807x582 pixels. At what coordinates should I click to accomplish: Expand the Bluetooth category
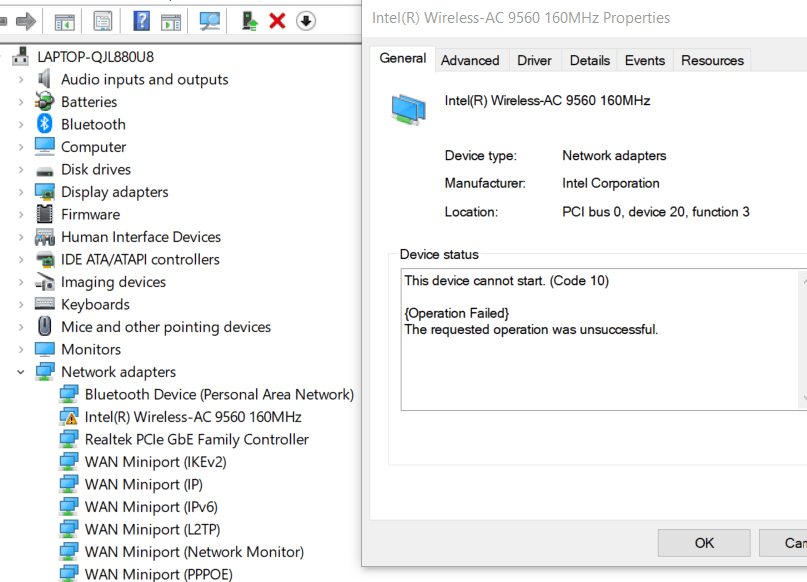(21, 125)
